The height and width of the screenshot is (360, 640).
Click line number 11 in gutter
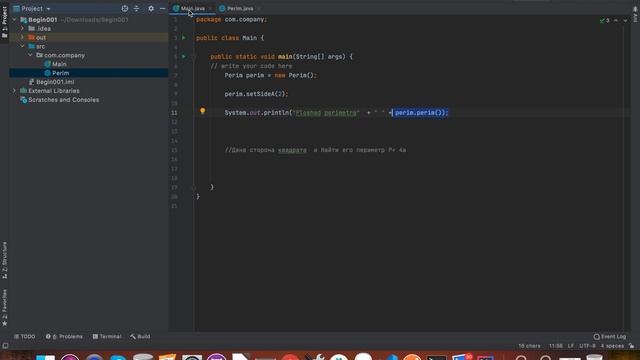[x=174, y=113]
